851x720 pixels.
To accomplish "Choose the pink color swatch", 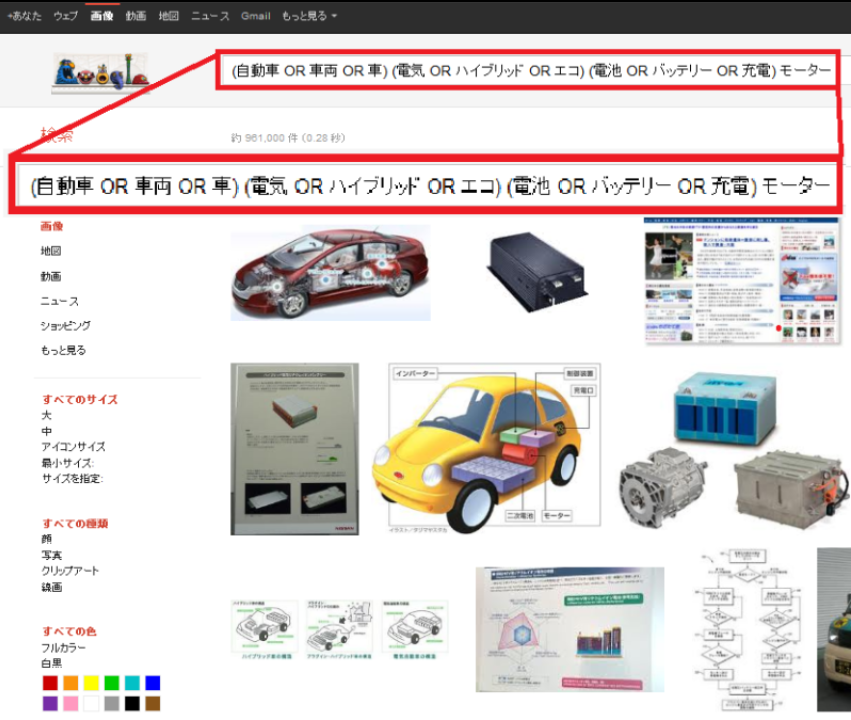I will [70, 704].
